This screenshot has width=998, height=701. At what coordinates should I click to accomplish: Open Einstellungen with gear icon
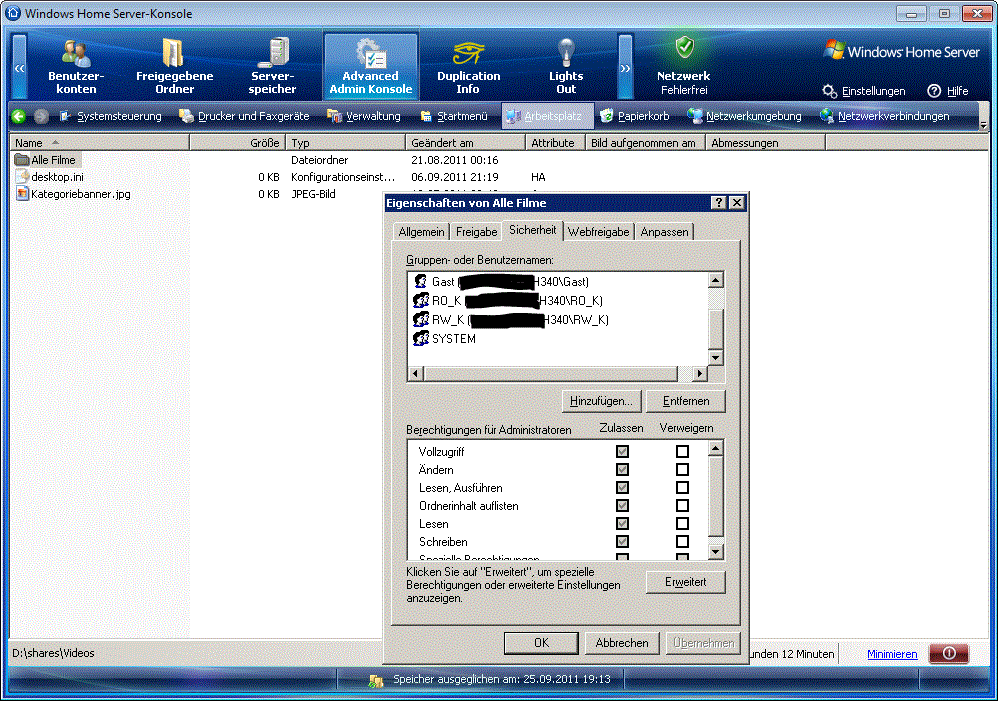(864, 91)
